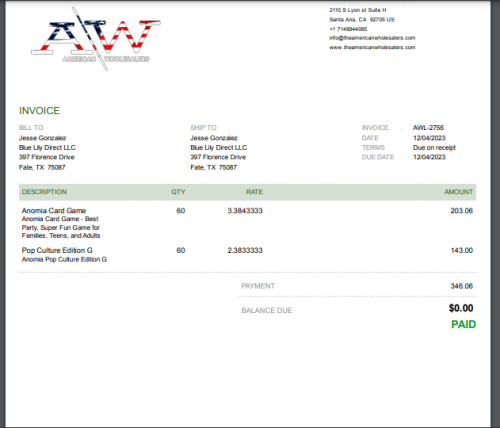Click the SHIP TO label
500x428 pixels.
[203, 128]
